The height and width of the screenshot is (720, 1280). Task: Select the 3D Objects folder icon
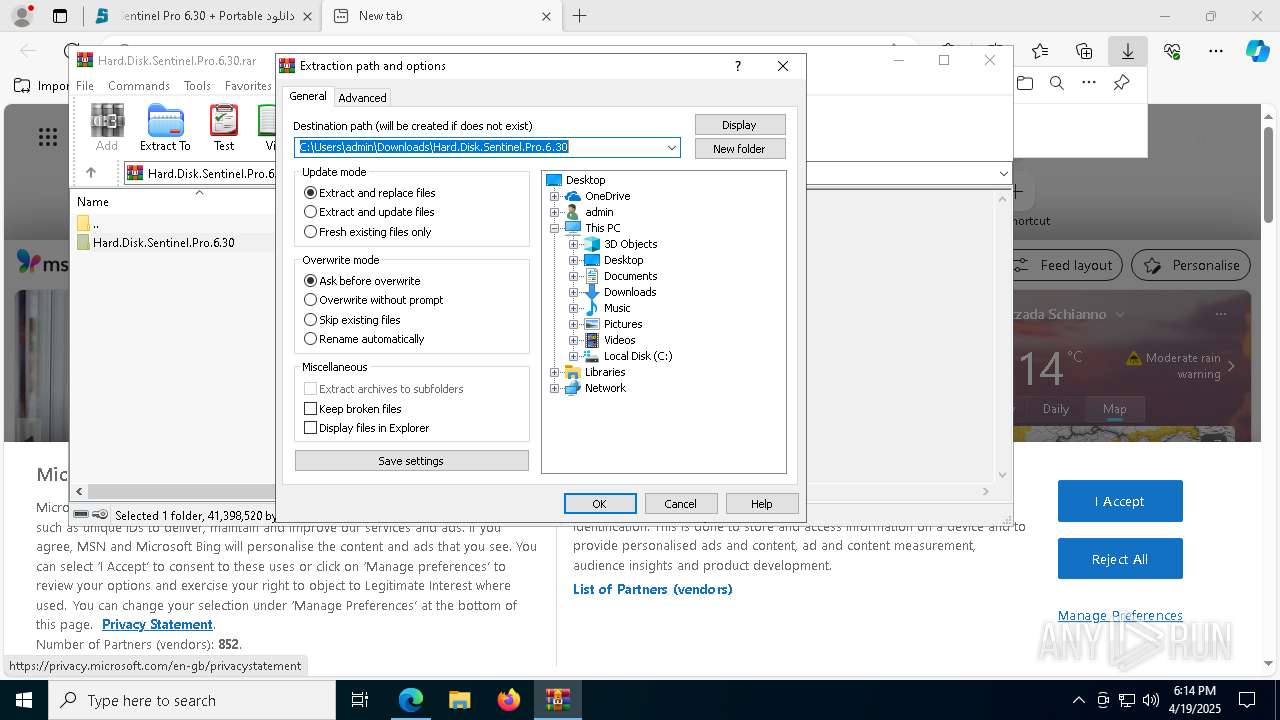tap(592, 244)
